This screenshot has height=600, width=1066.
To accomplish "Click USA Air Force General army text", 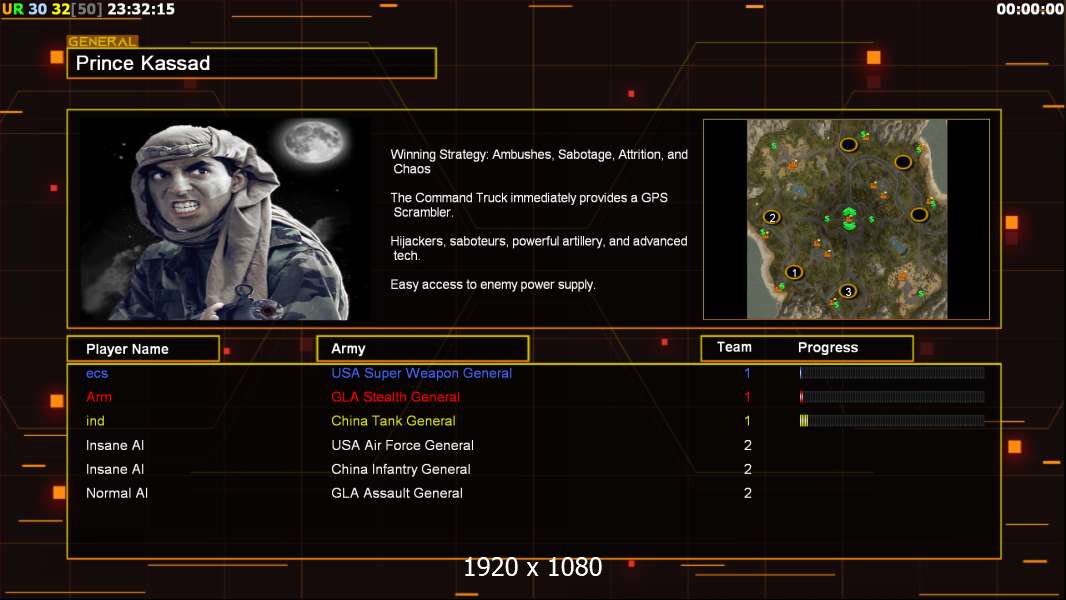I will tap(402, 445).
